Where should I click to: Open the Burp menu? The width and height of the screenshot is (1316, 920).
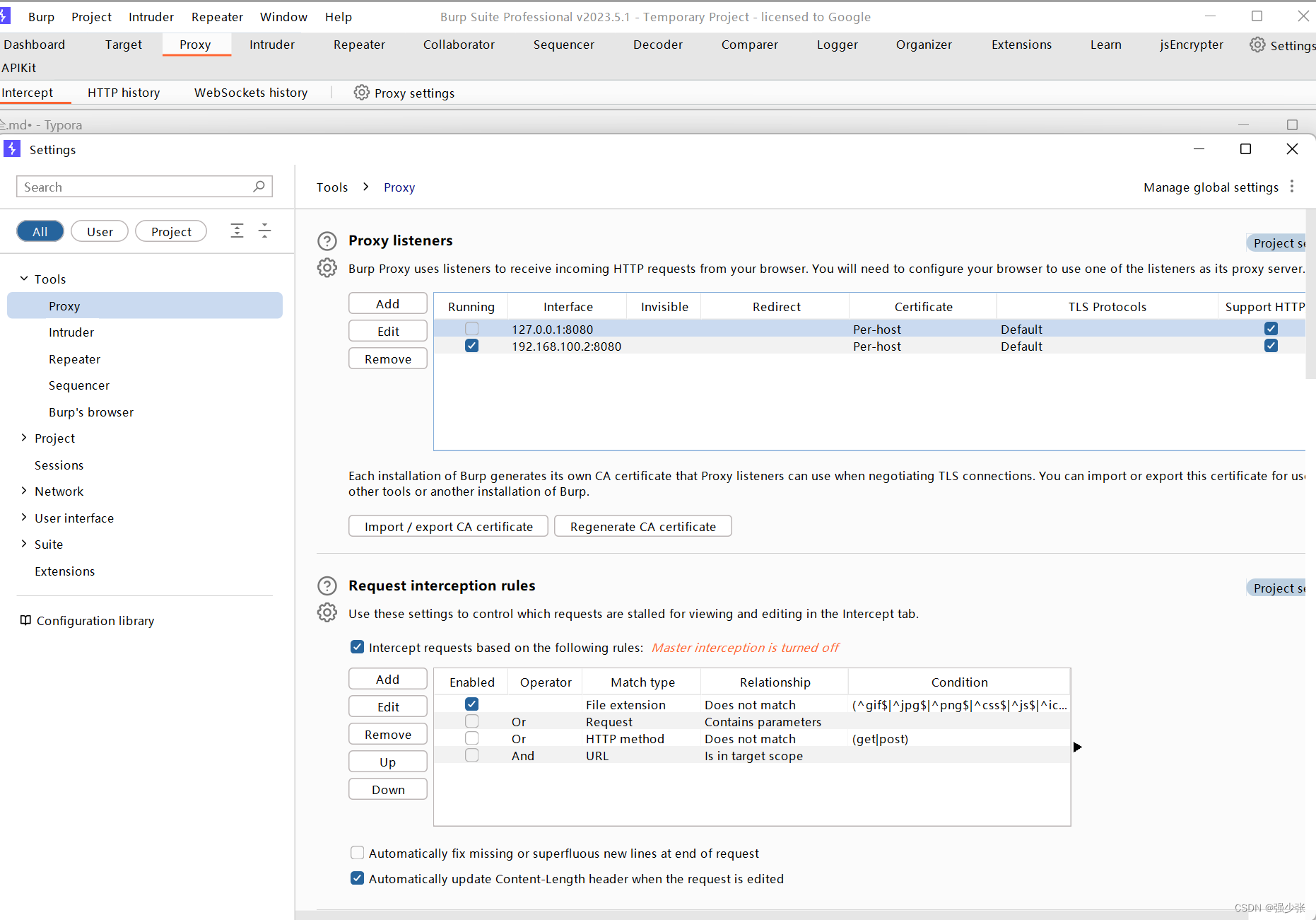[x=41, y=17]
